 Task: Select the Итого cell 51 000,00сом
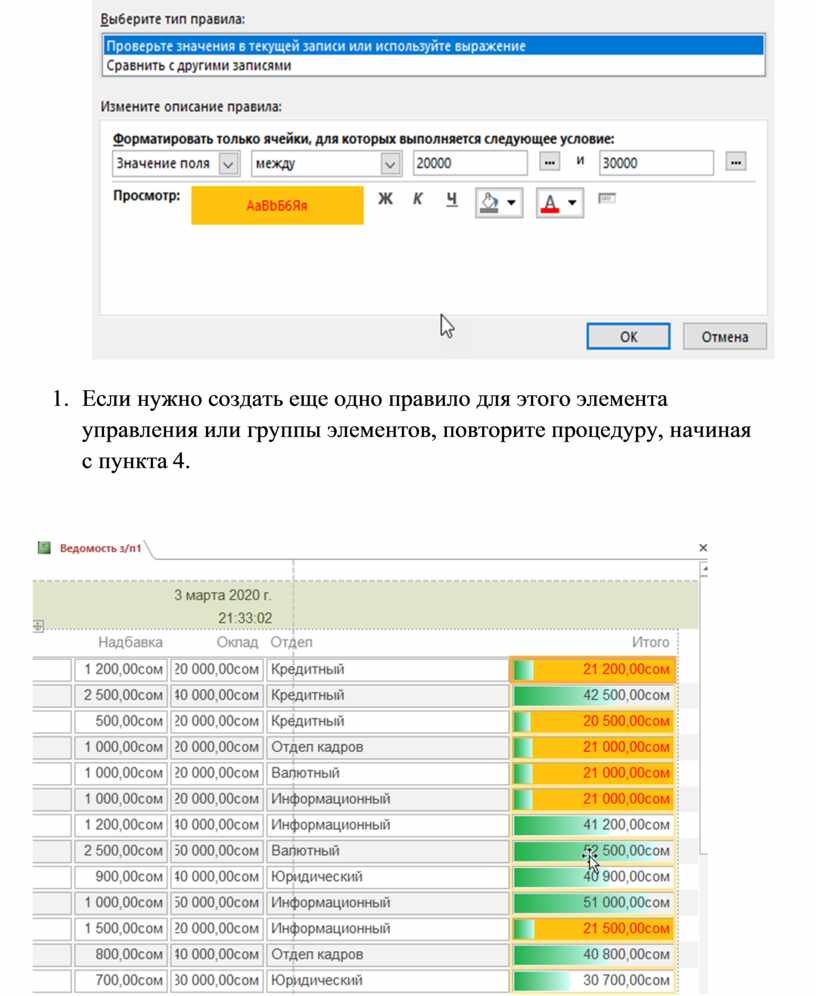[x=593, y=903]
